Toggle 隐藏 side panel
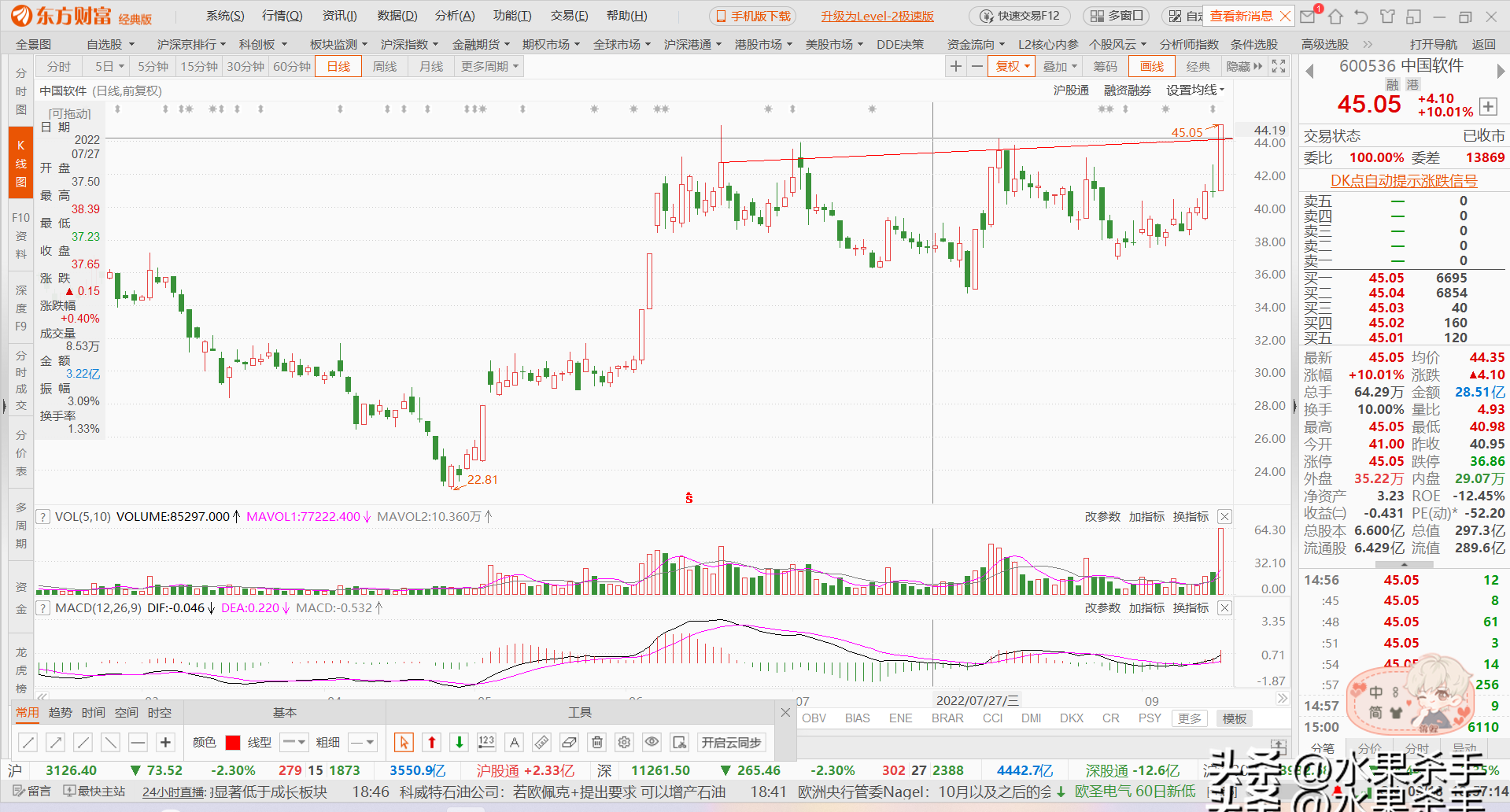 [1244, 66]
